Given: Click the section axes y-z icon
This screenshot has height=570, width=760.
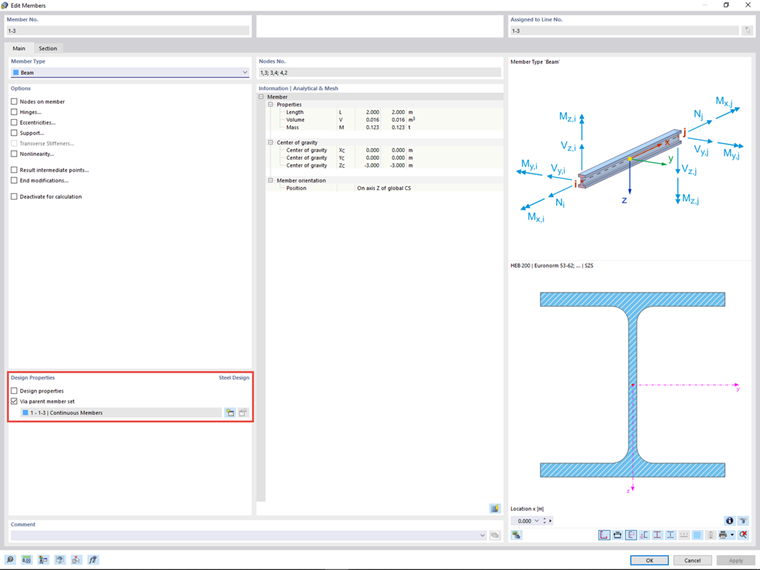Looking at the screenshot, I should pyautogui.click(x=644, y=535).
